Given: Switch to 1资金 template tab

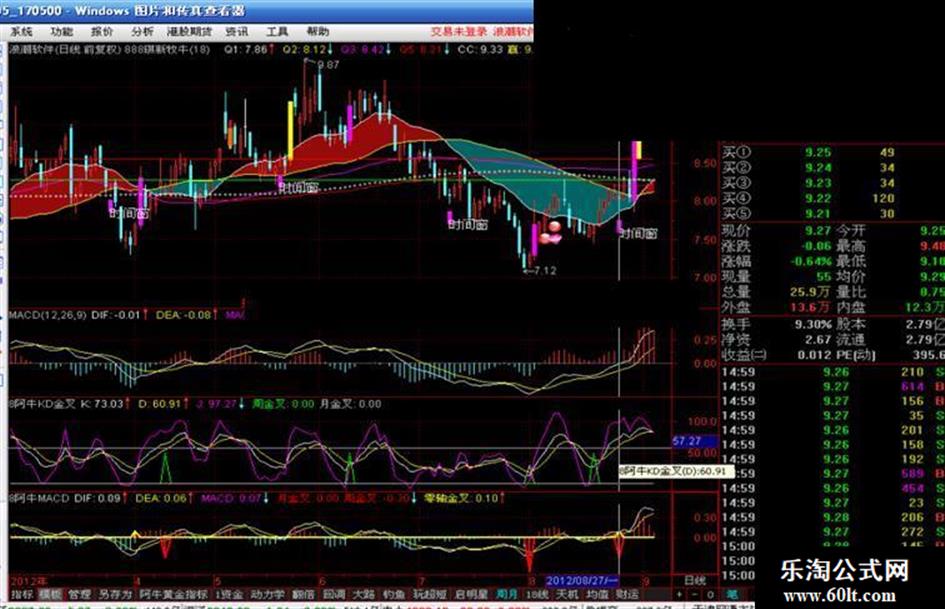Looking at the screenshot, I should pos(230,594).
